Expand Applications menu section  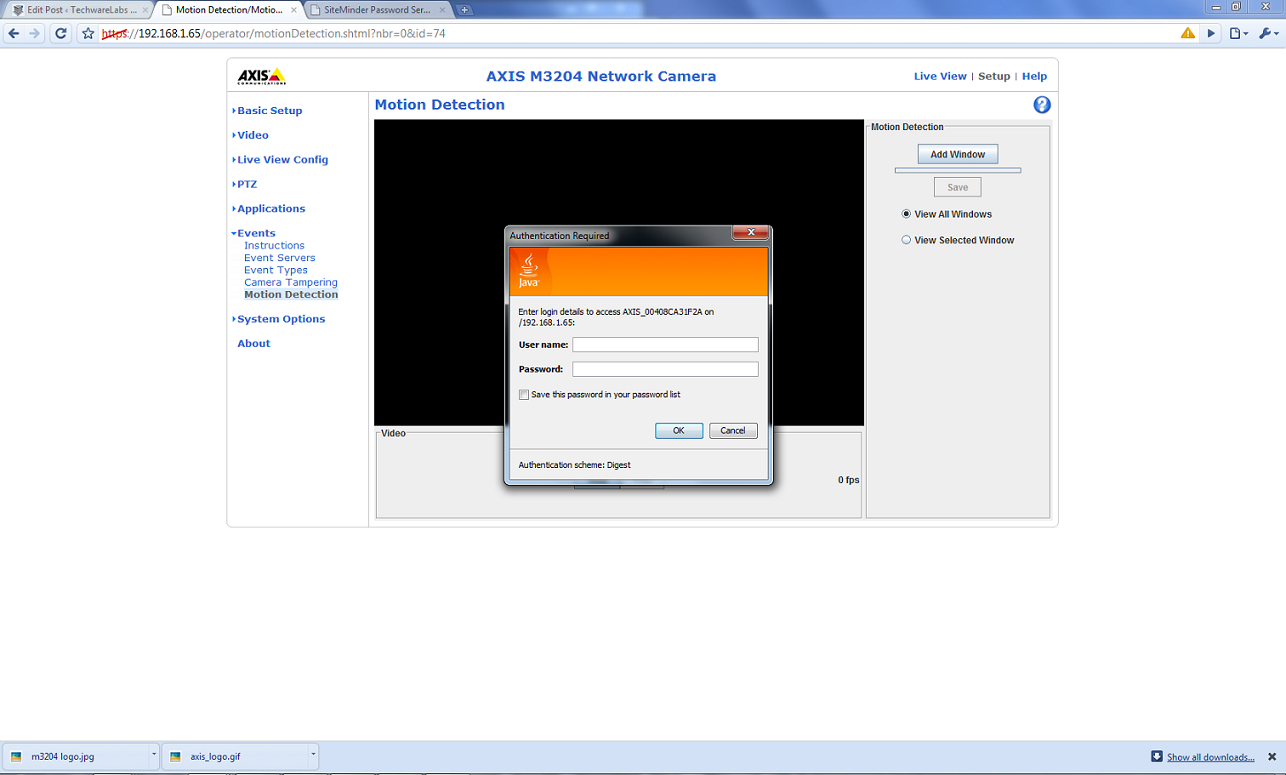pos(269,209)
